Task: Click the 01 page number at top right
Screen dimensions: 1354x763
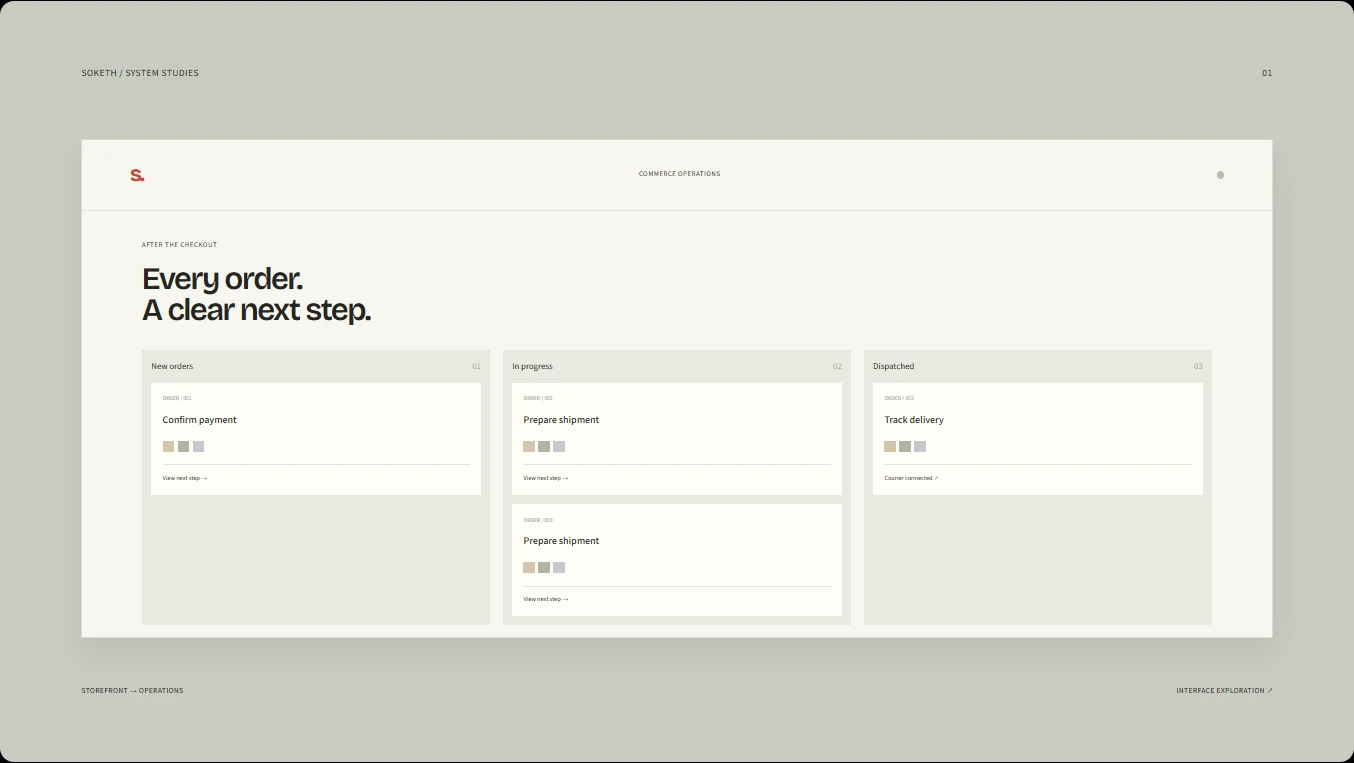Action: pos(1267,73)
